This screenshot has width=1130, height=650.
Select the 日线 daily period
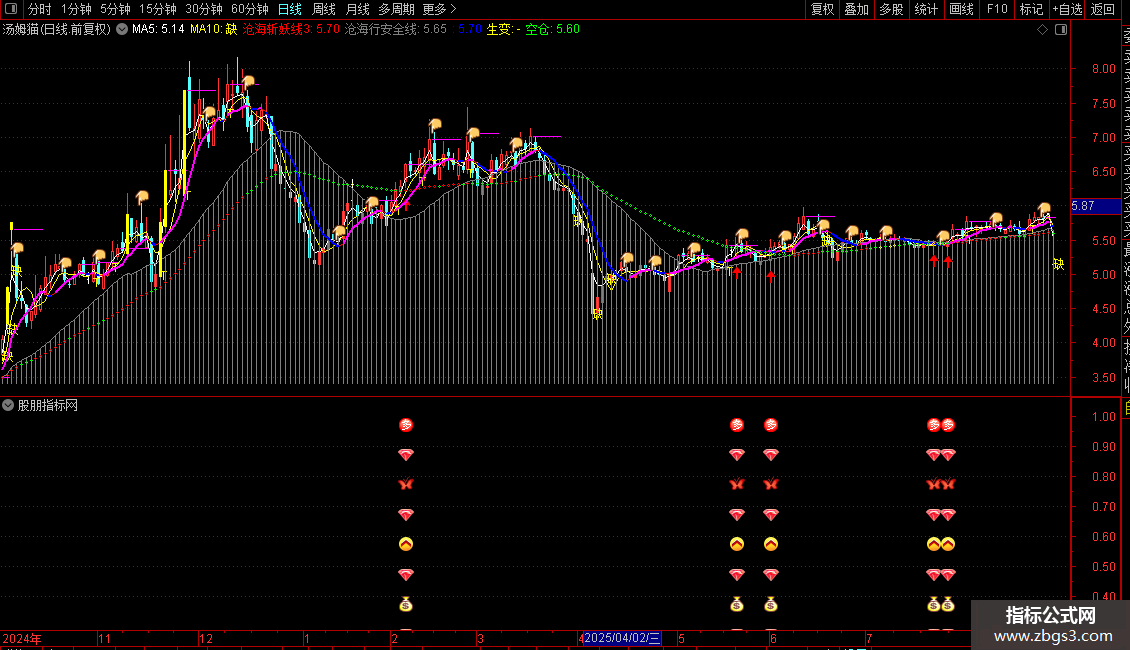[290, 9]
